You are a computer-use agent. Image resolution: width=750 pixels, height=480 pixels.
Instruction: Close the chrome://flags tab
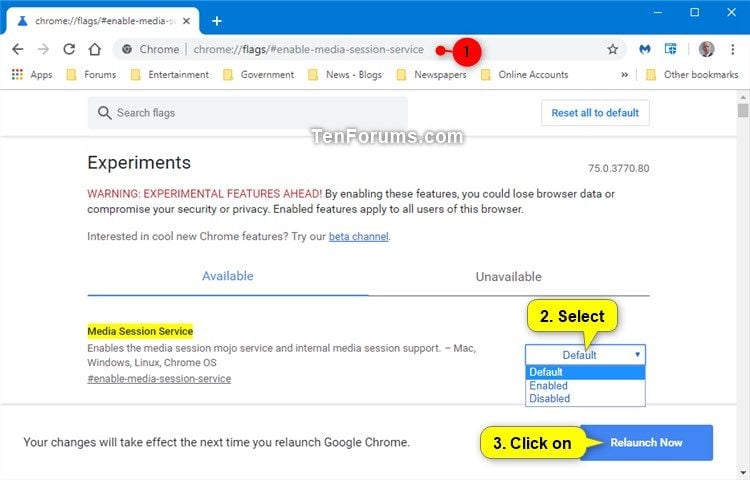tap(187, 21)
